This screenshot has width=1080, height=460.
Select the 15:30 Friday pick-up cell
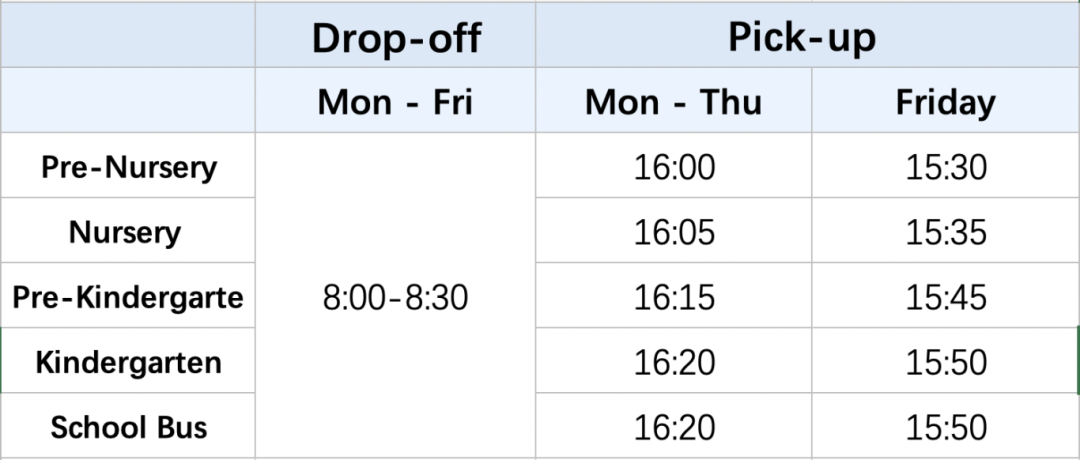tap(946, 167)
